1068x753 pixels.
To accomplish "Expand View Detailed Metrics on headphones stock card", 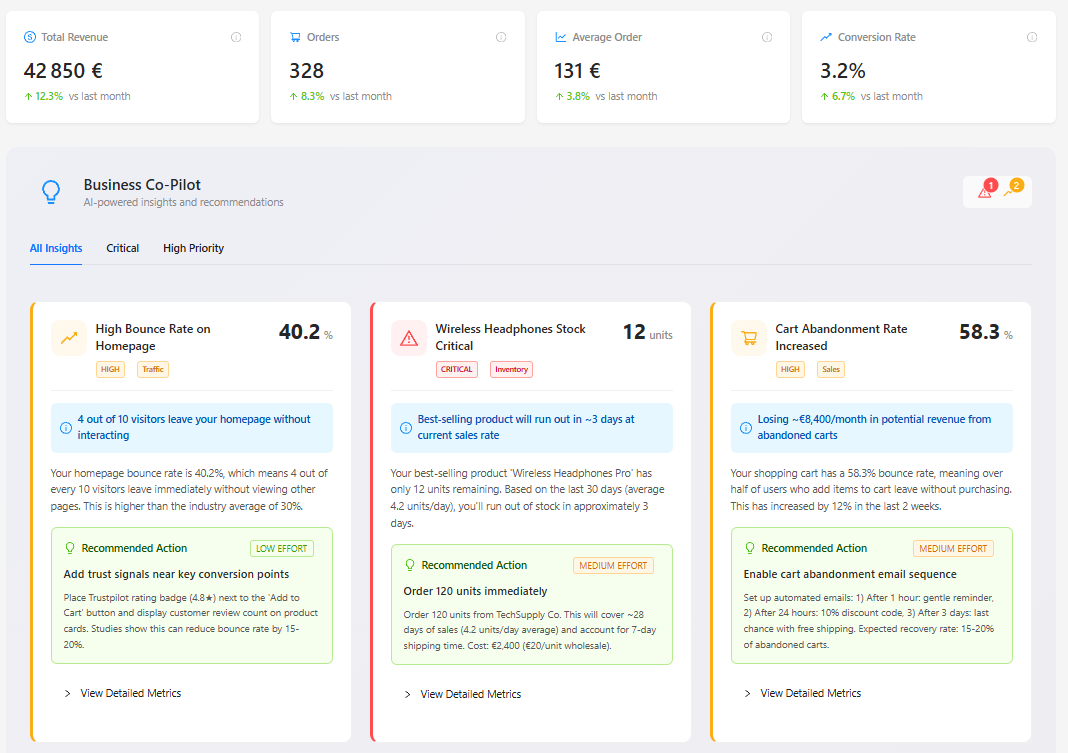I will (463, 693).
